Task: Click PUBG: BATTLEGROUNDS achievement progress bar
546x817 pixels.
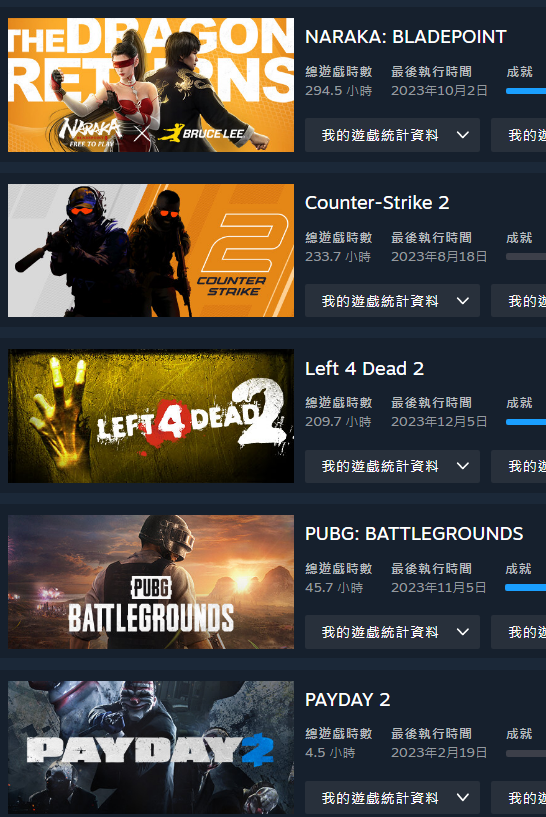Action: [x=526, y=588]
